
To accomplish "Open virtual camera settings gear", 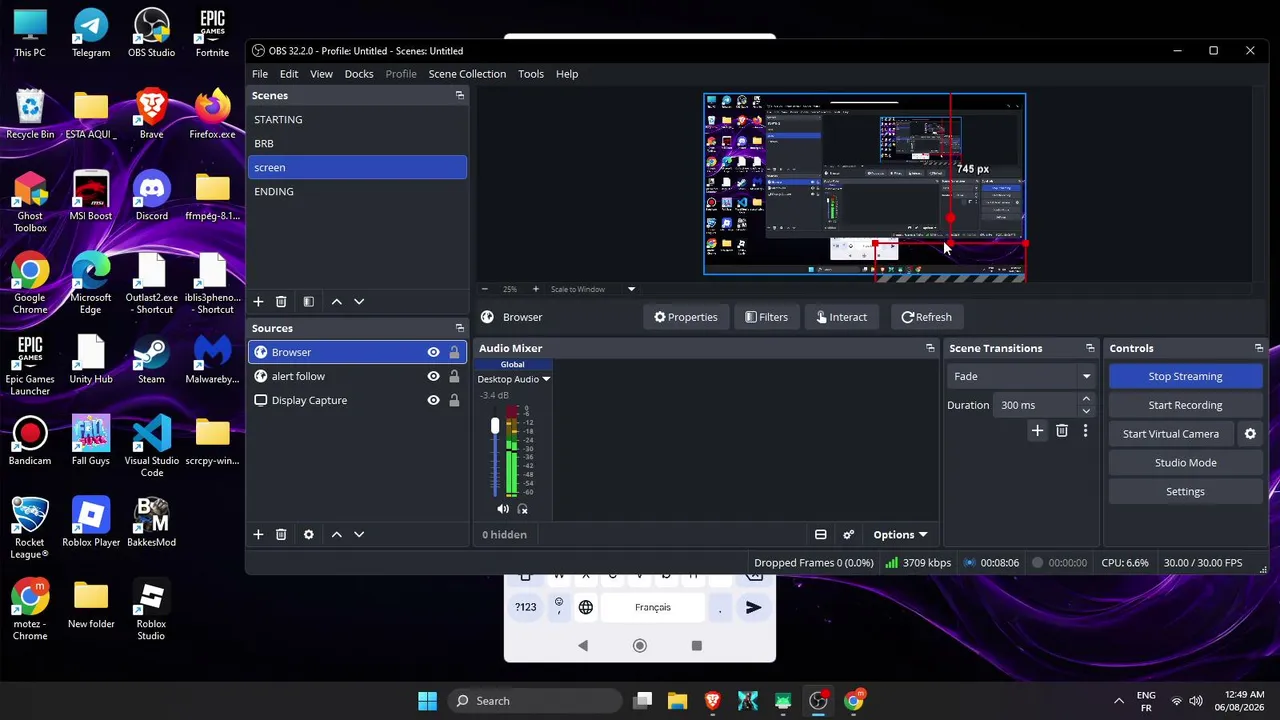I will [1250, 434].
